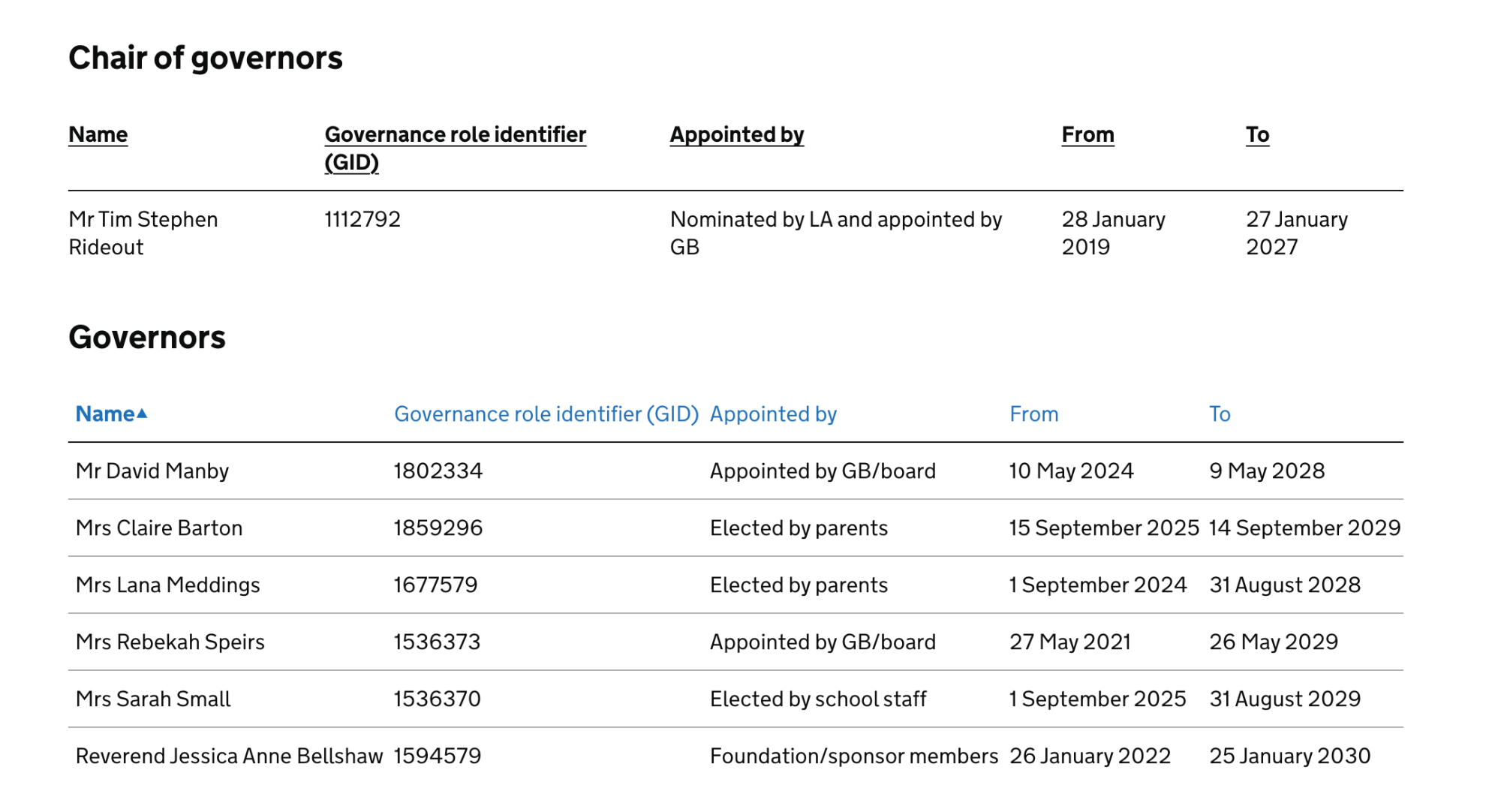Sort governors by From date
The width and height of the screenshot is (1501, 812).
(1033, 414)
